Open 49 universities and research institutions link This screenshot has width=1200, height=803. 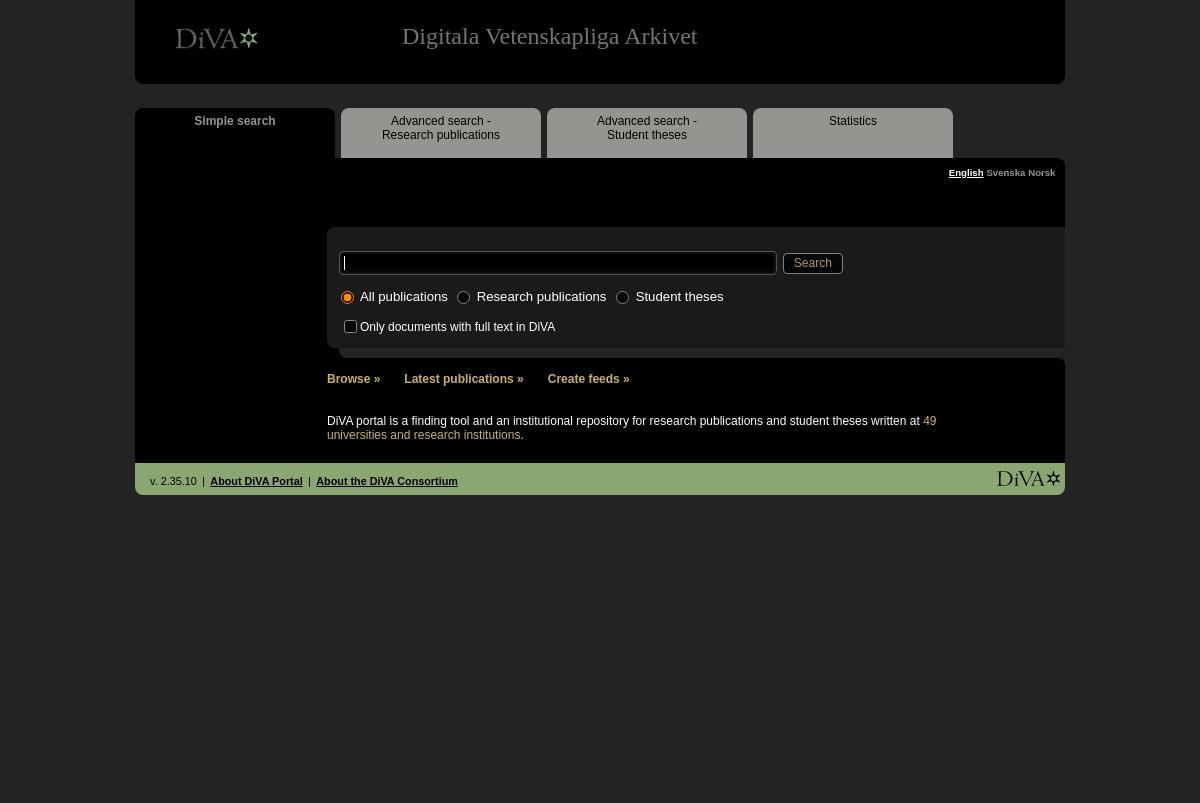(631, 428)
